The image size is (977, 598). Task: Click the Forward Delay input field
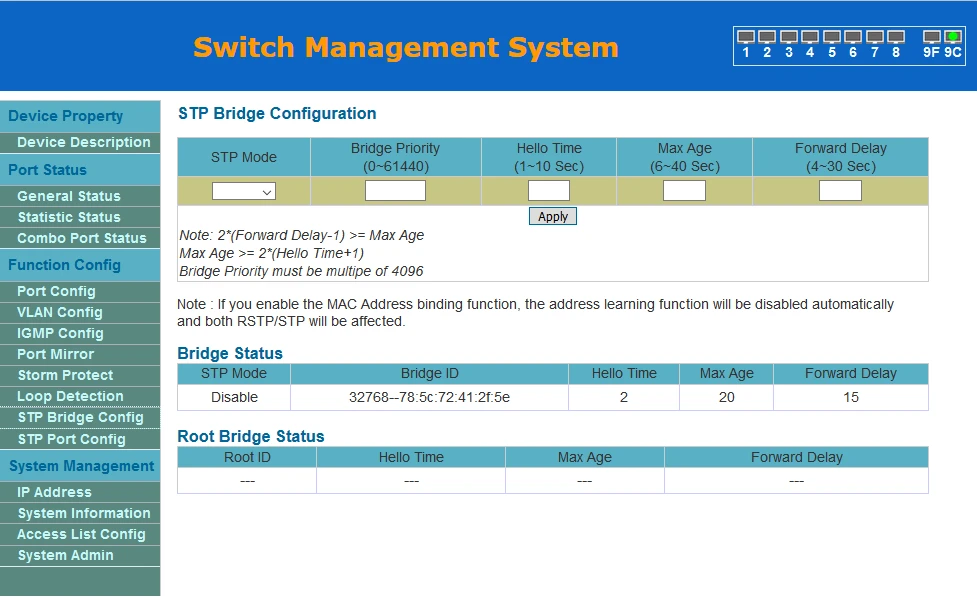pyautogui.click(x=840, y=191)
